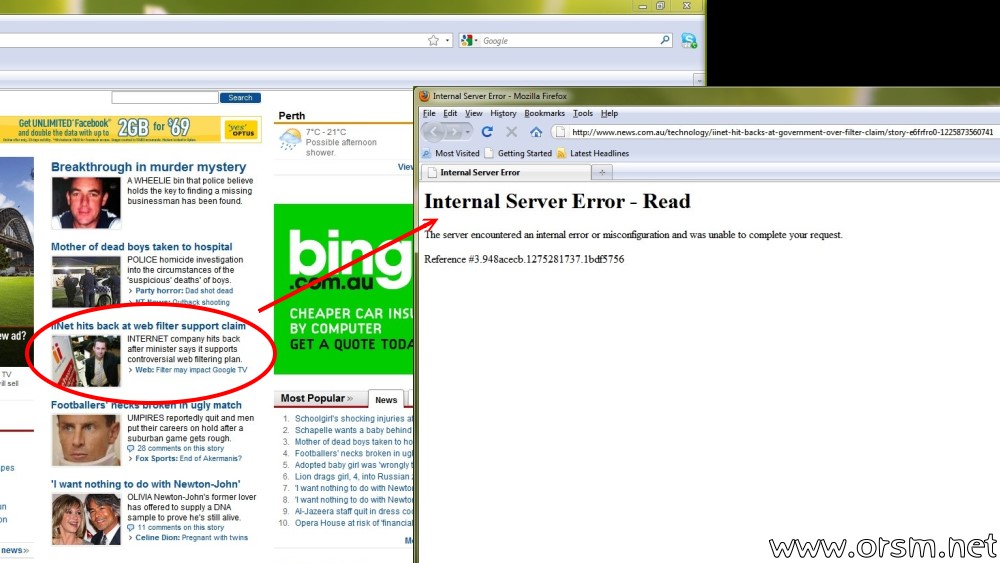1000x563 pixels.
Task: Click the iiNet story thumbnail
Action: (x=86, y=362)
